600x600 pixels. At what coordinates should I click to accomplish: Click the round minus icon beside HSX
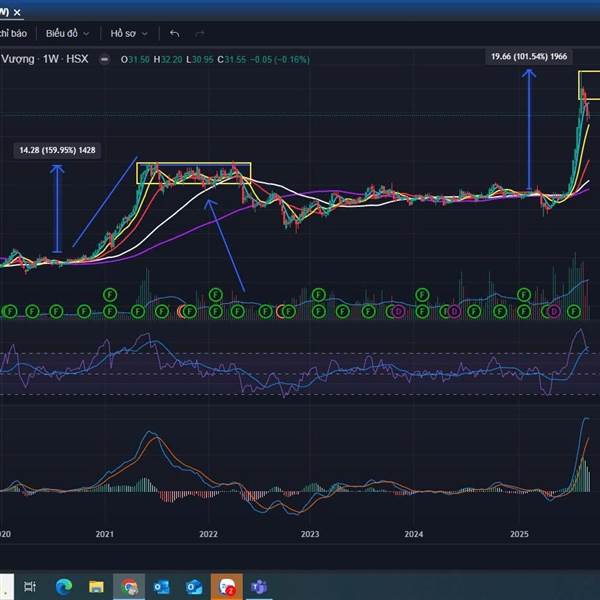(105, 59)
